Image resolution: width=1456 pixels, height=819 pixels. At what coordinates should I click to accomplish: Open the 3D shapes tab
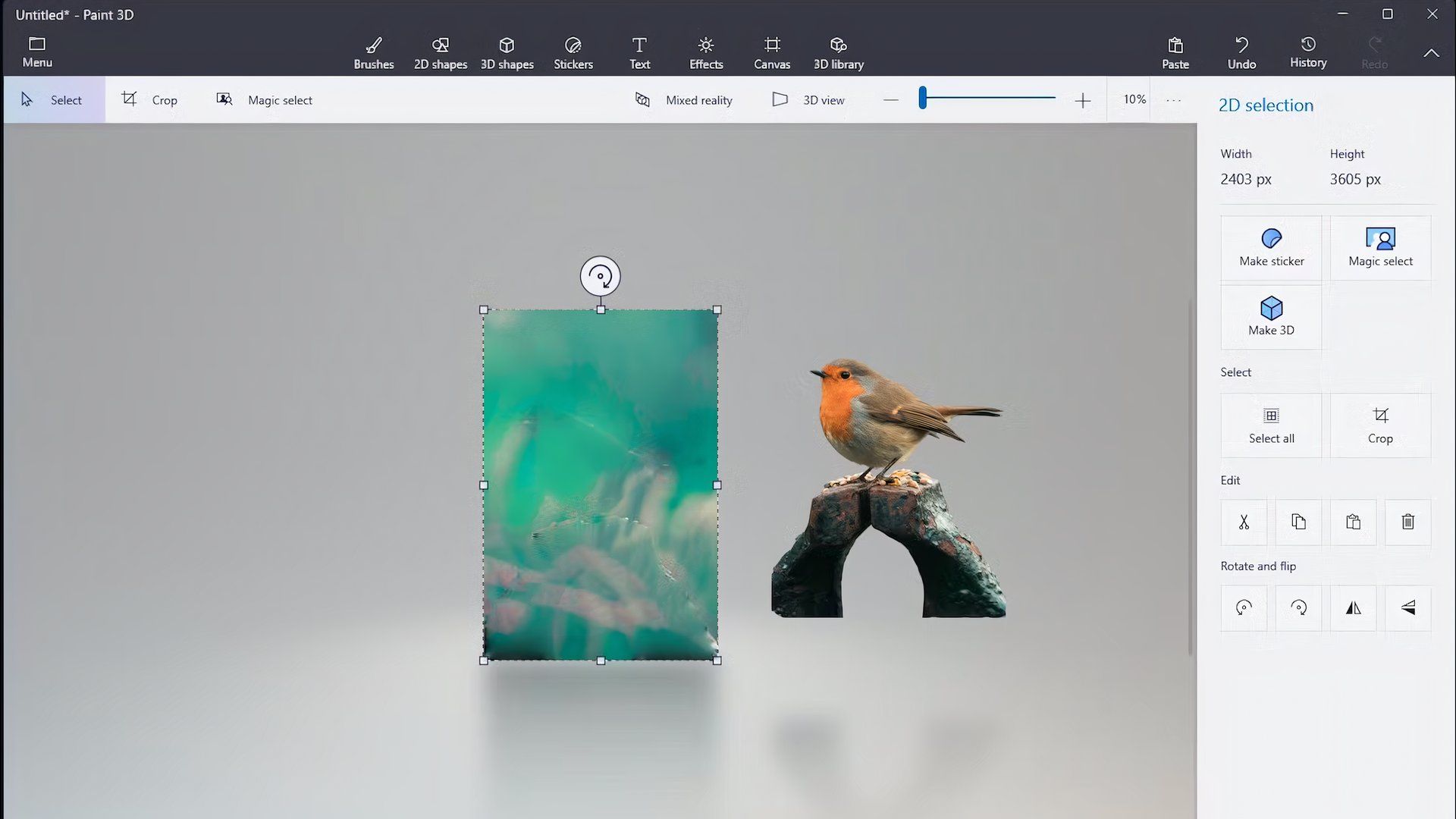(x=507, y=53)
